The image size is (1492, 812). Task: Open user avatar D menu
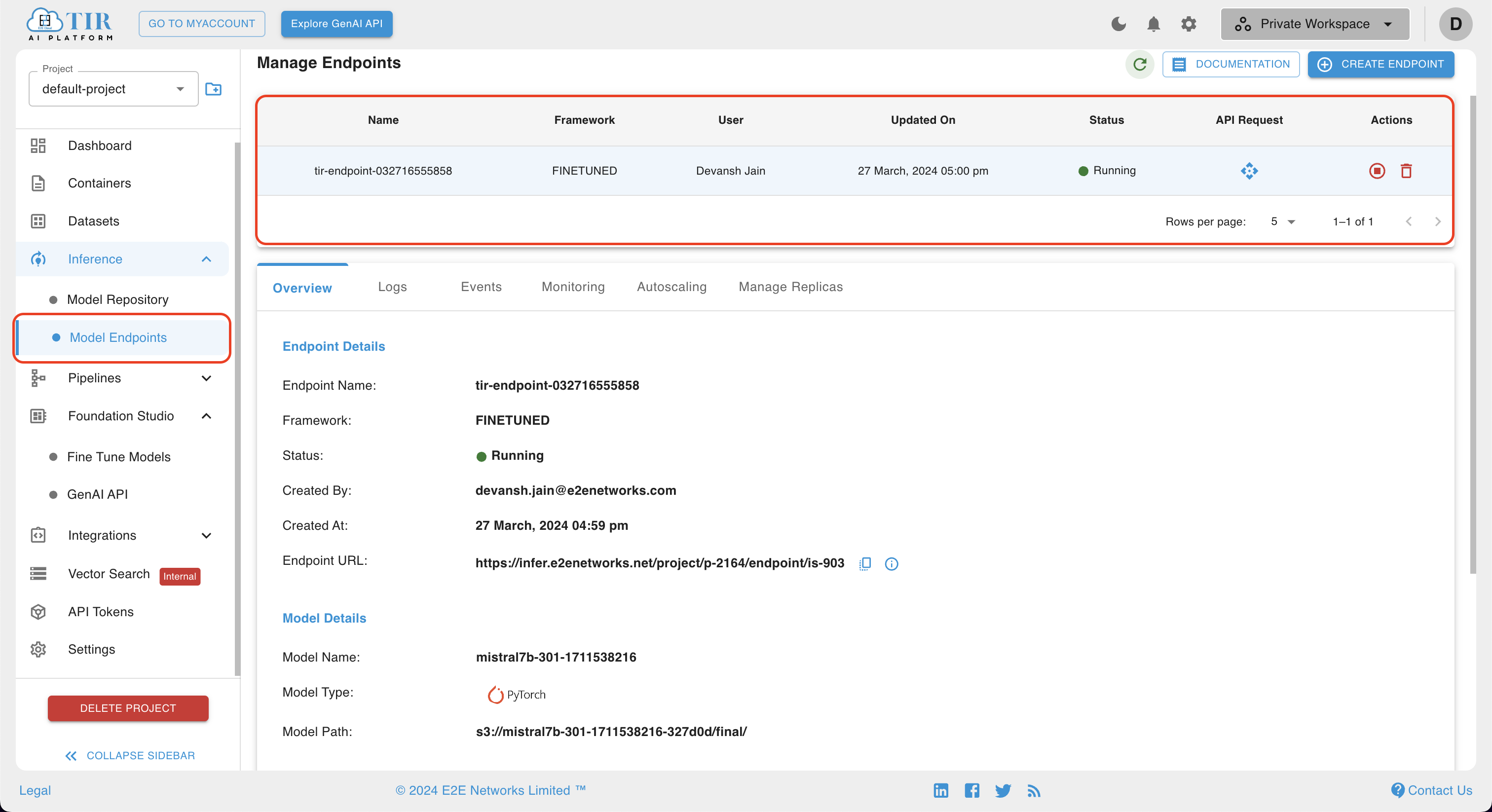(x=1455, y=24)
